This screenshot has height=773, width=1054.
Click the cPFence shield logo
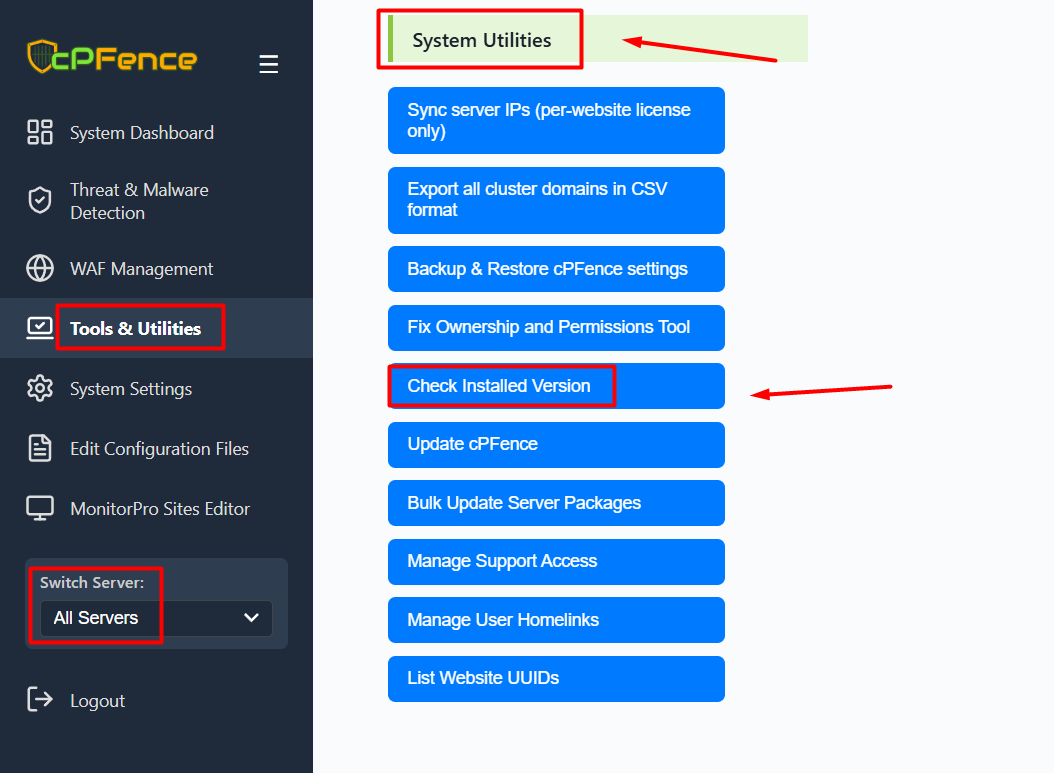click(42, 57)
